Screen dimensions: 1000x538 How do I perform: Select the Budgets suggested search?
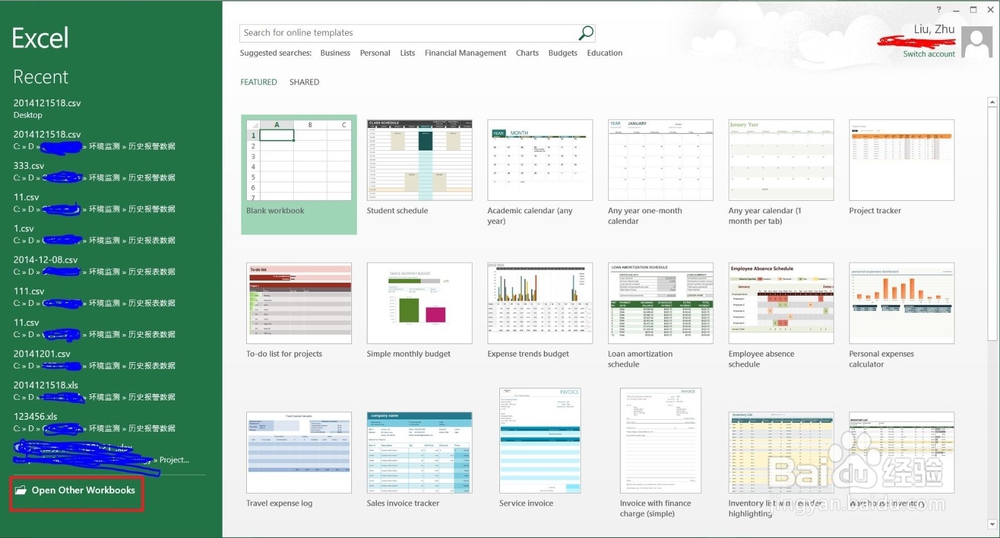tap(562, 53)
